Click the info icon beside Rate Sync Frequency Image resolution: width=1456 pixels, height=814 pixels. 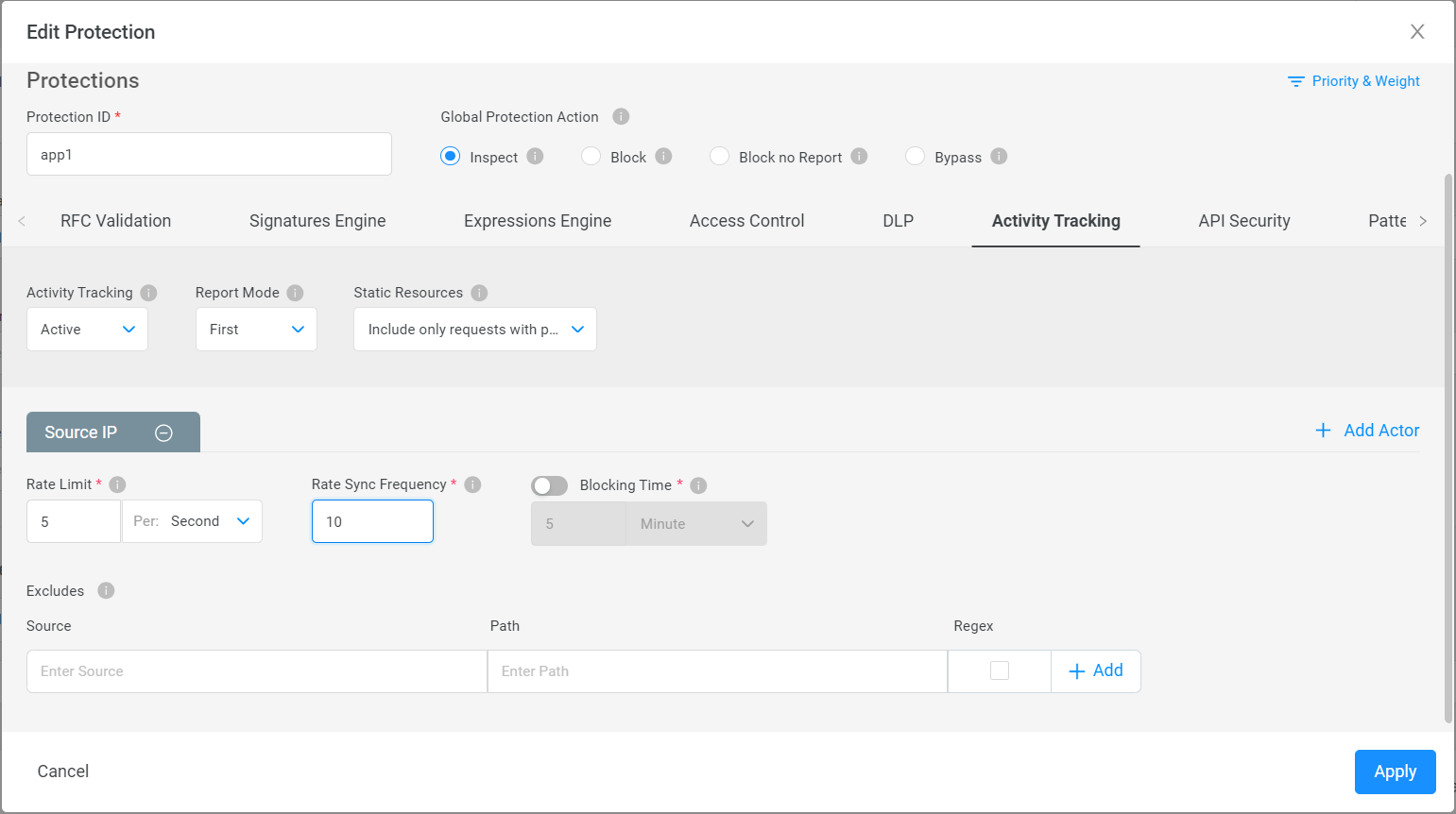click(x=472, y=484)
